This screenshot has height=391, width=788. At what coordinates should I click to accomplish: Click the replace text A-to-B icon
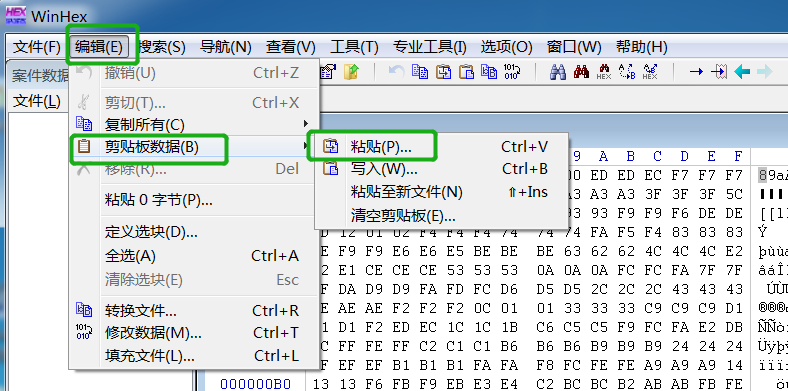point(627,72)
